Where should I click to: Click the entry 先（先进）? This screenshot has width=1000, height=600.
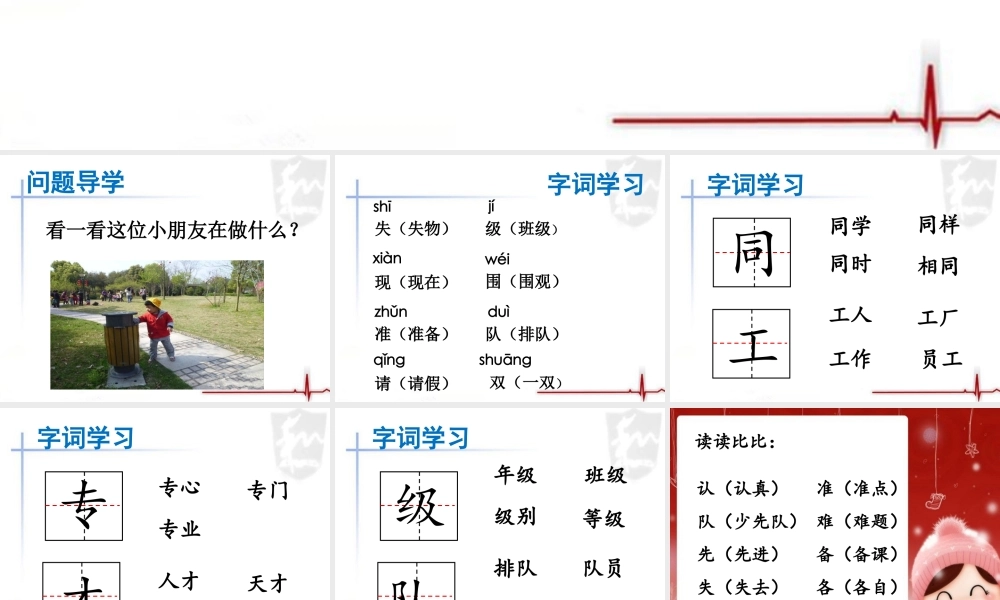(739, 554)
